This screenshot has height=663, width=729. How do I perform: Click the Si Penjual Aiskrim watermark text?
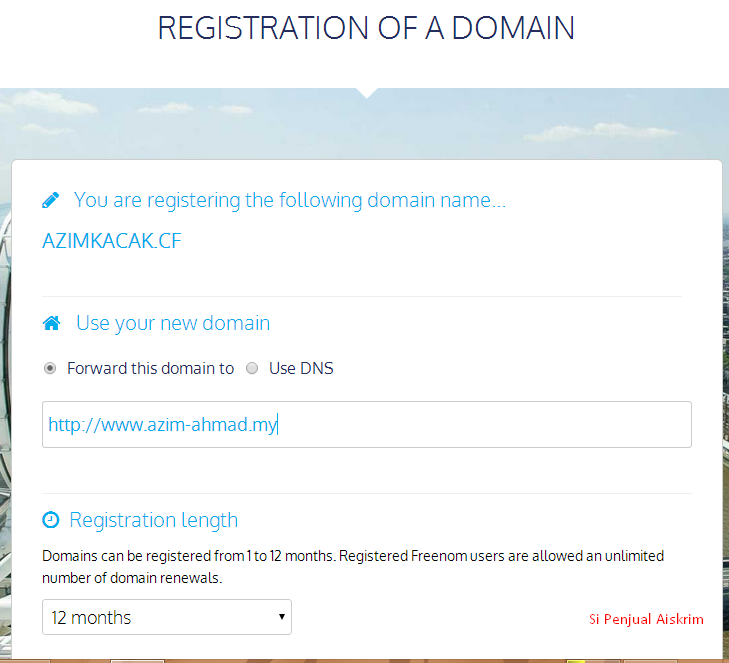[646, 619]
